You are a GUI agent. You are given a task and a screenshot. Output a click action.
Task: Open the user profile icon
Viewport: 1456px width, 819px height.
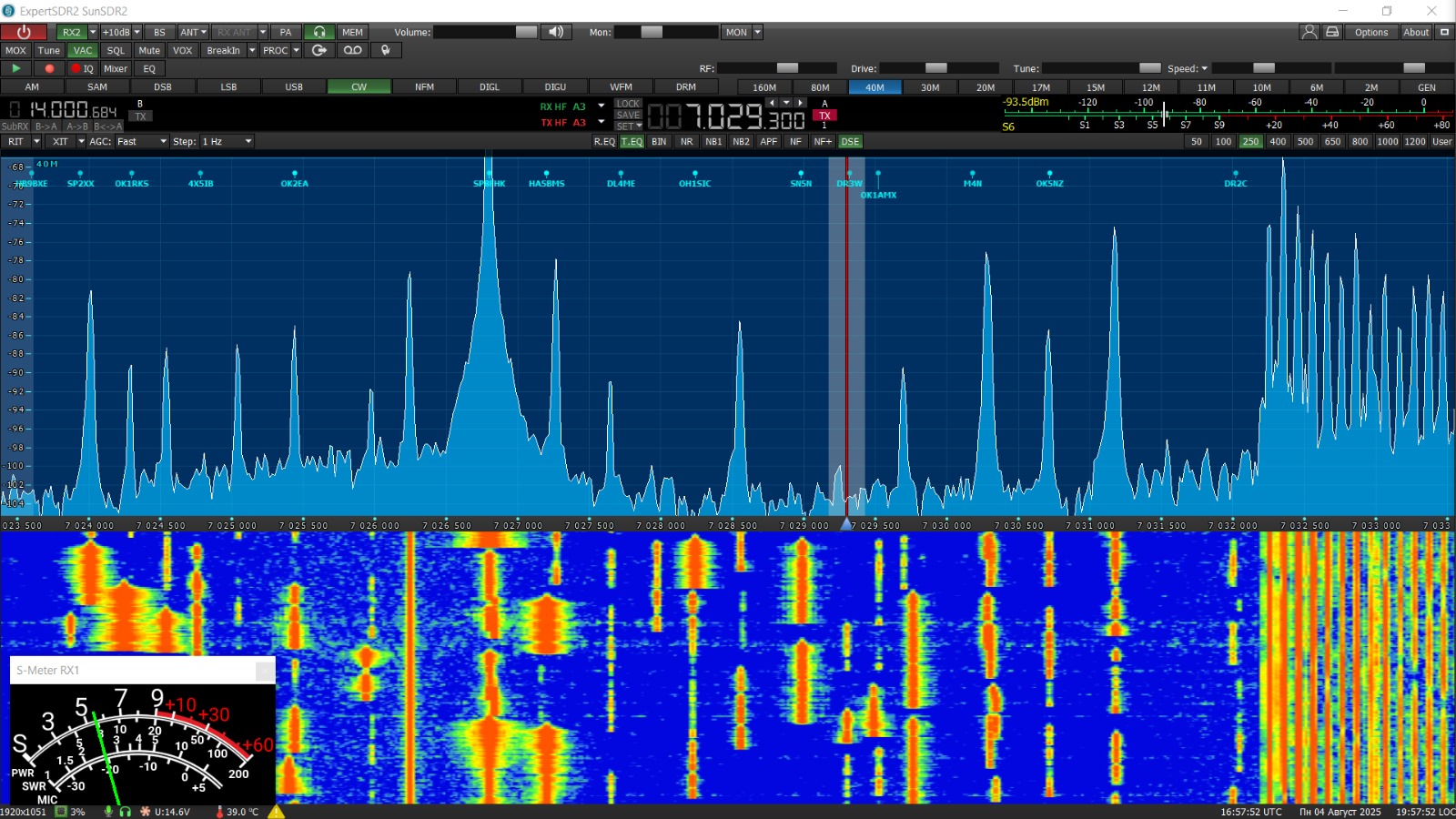tap(1309, 32)
